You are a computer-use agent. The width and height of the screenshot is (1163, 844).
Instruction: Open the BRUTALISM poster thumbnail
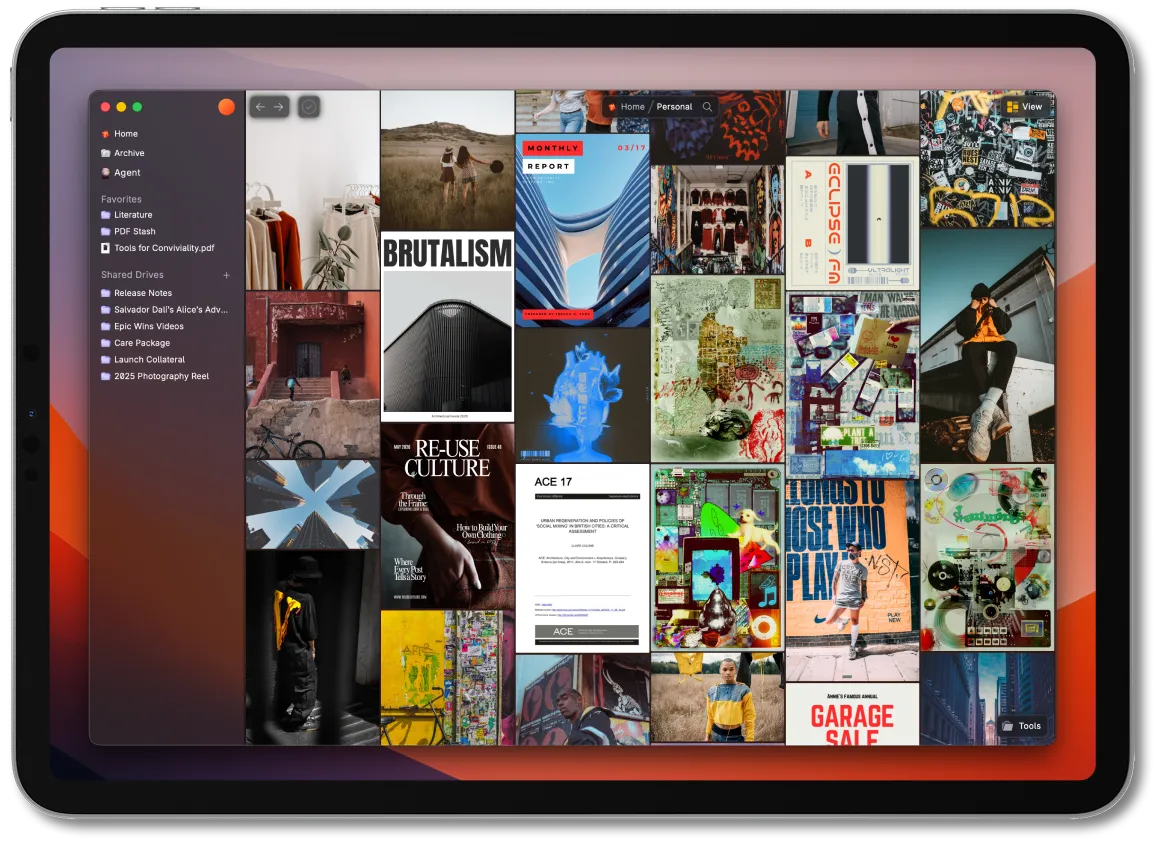coord(447,327)
